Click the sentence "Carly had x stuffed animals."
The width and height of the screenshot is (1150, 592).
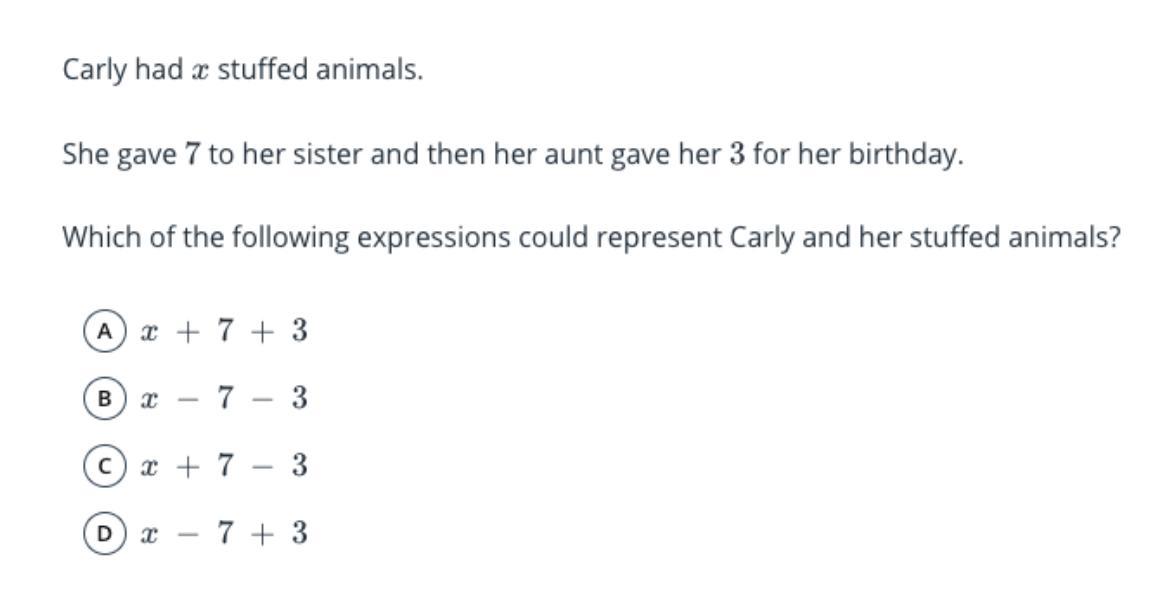(x=243, y=70)
